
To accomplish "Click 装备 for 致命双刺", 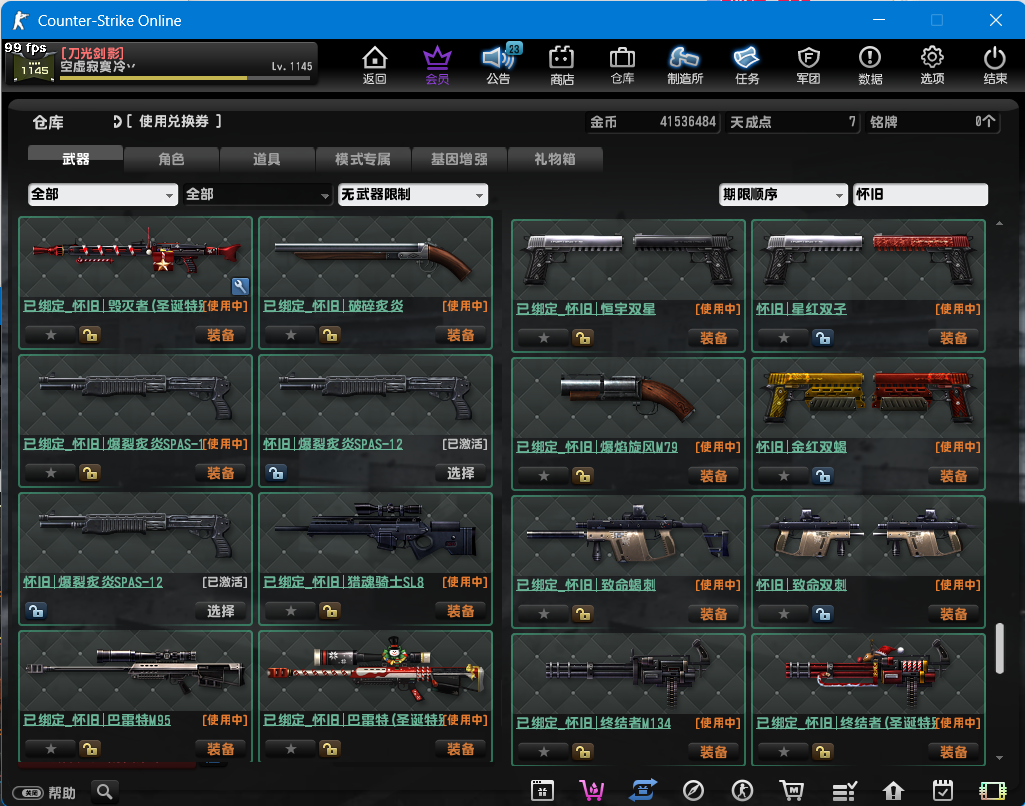I will click(x=954, y=614).
